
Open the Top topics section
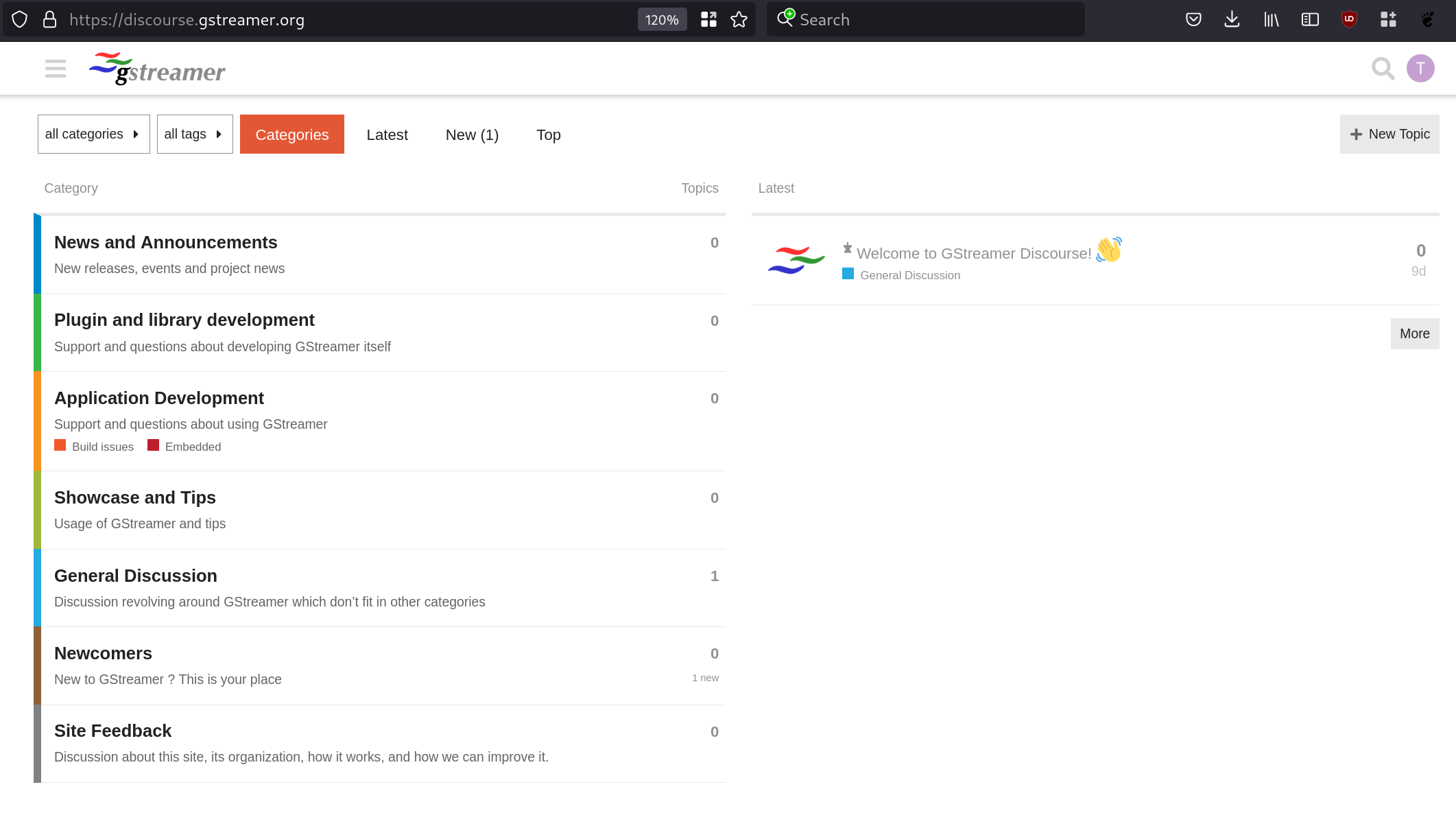click(549, 134)
